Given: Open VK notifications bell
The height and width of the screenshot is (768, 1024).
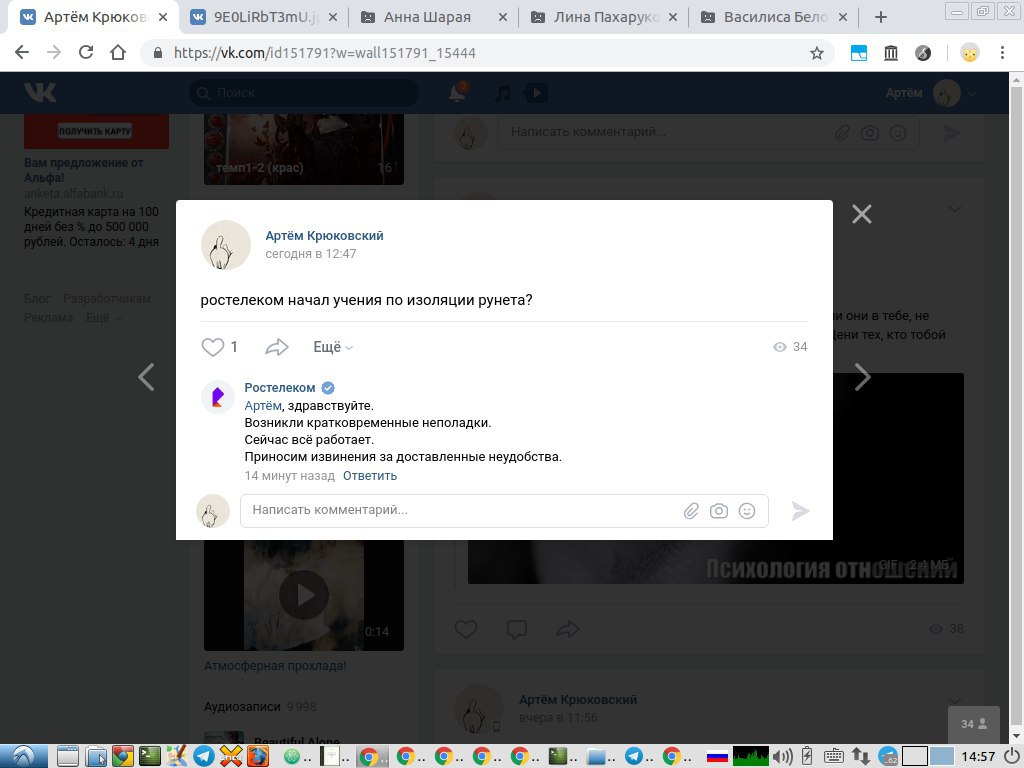Looking at the screenshot, I should 457,93.
